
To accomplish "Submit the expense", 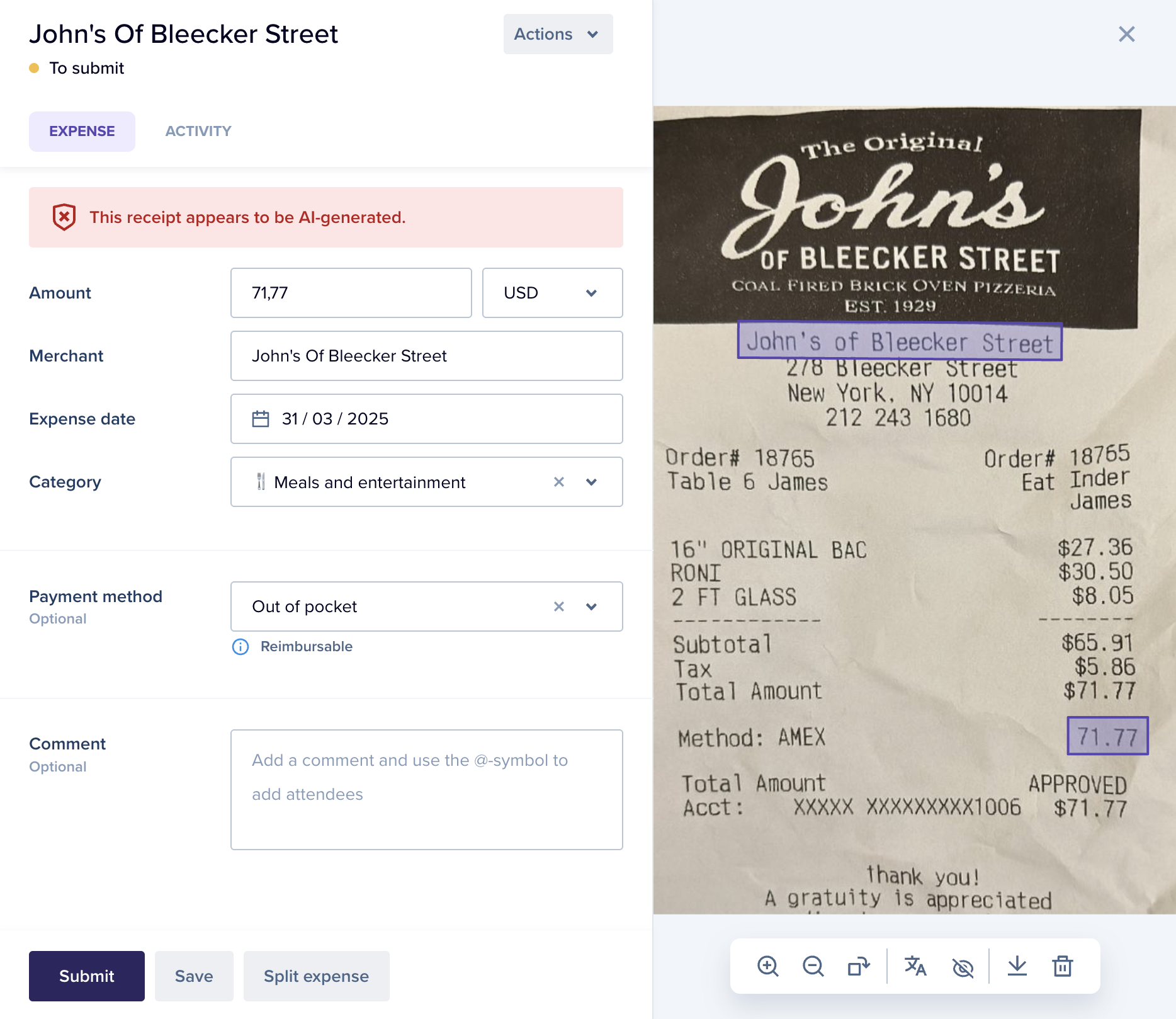I will click(x=87, y=976).
